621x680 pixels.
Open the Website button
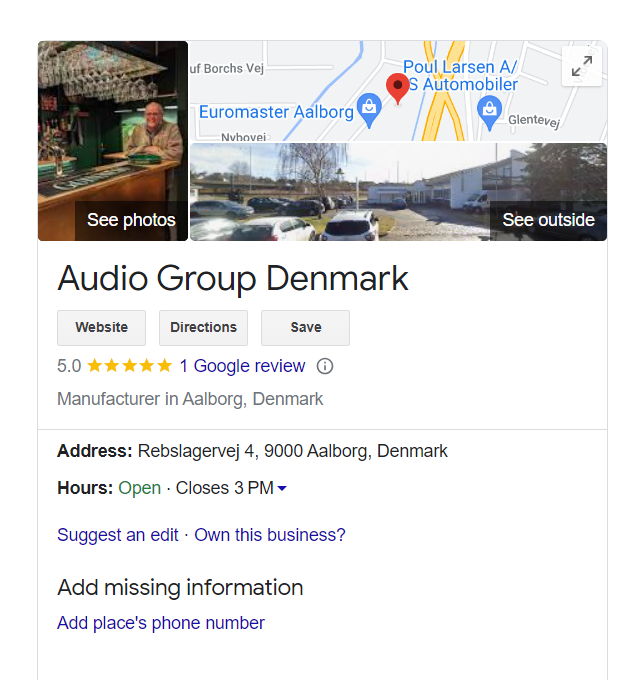pyautogui.click(x=101, y=327)
